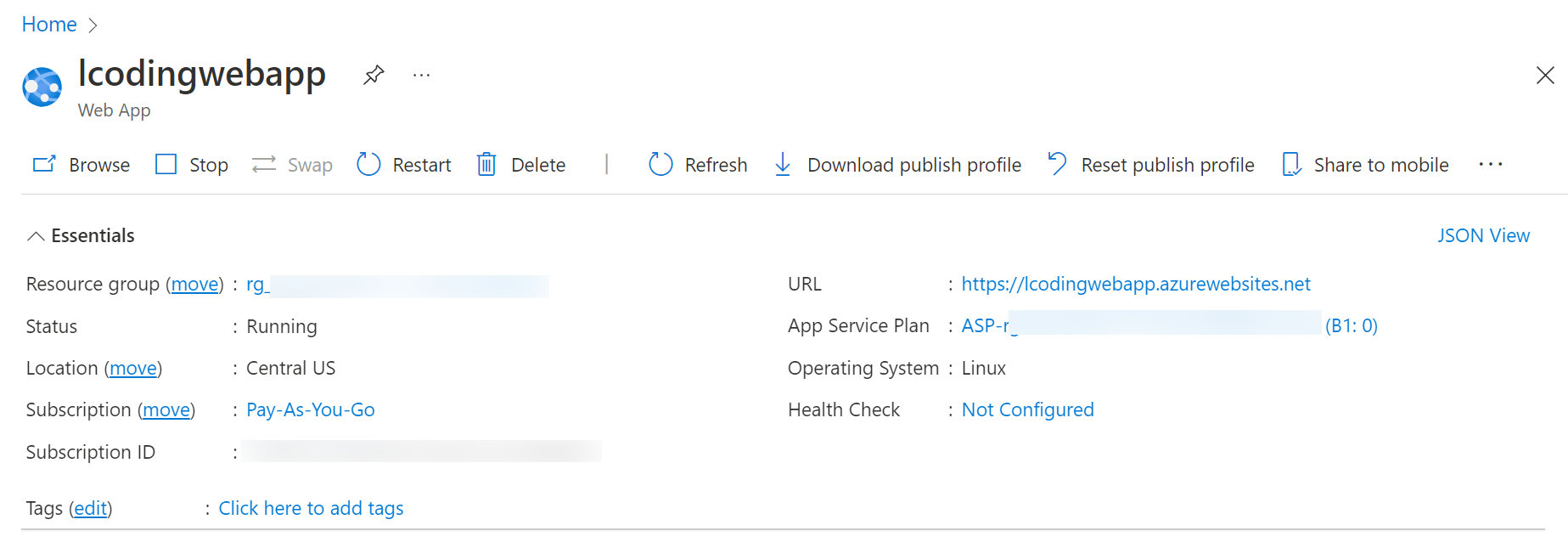Image resolution: width=1568 pixels, height=542 pixels.
Task: Select the Refresh command label
Action: [717, 165]
